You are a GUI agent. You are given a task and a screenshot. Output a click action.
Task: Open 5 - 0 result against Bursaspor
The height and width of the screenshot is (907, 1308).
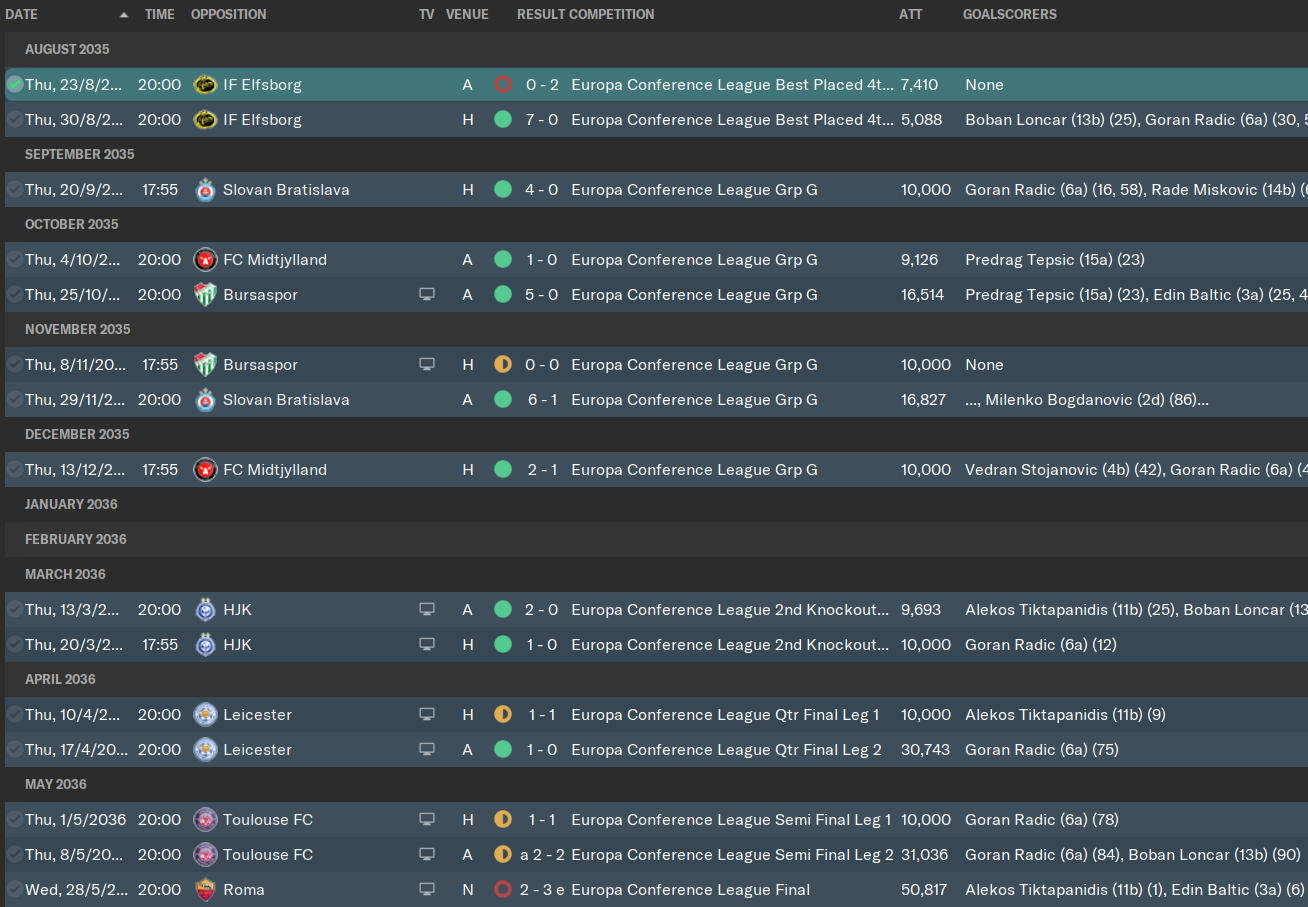[542, 295]
